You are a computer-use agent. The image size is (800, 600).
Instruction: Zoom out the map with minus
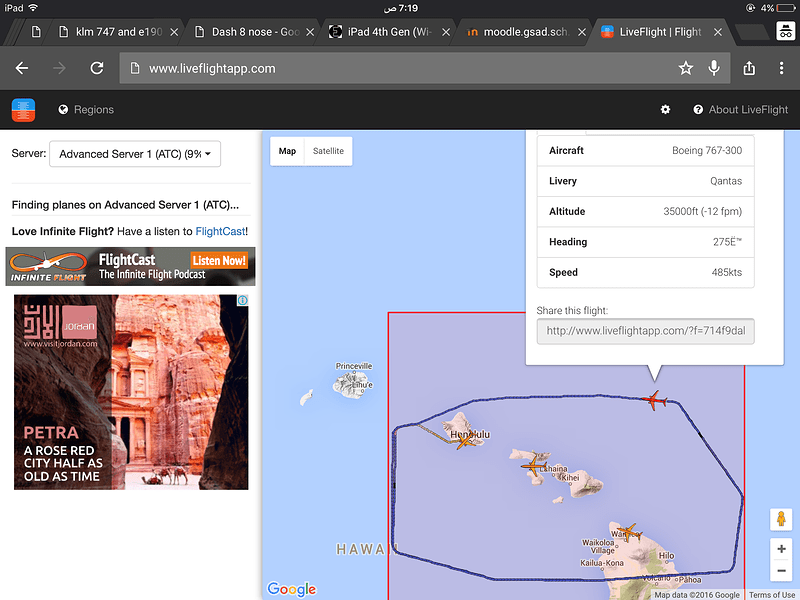point(781,570)
